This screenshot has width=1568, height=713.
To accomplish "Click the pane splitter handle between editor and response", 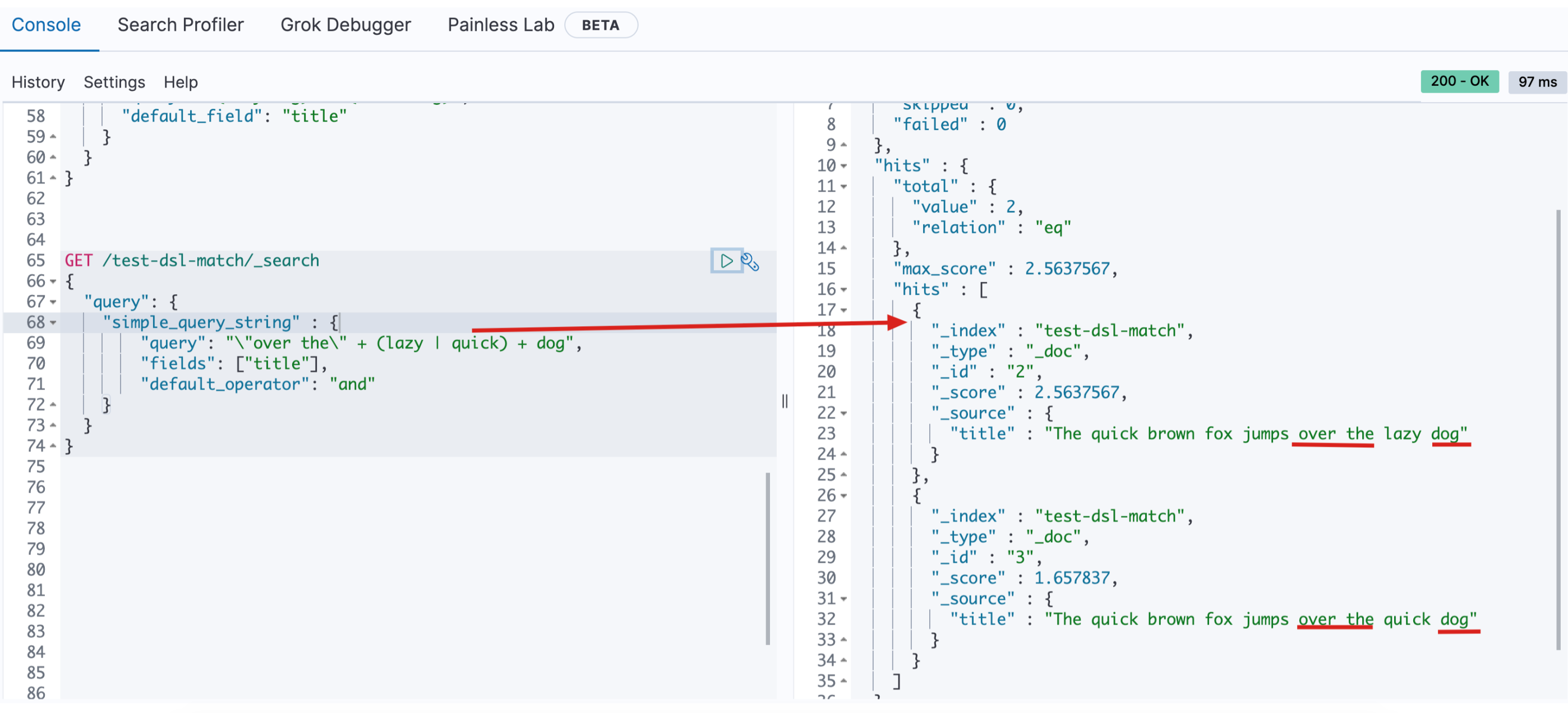I will coord(785,401).
